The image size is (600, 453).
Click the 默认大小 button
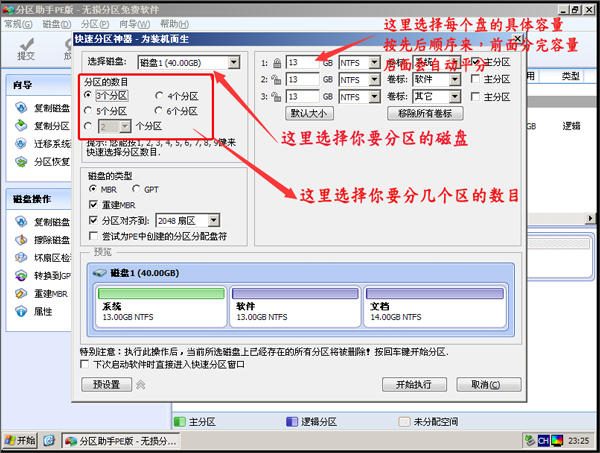309,113
